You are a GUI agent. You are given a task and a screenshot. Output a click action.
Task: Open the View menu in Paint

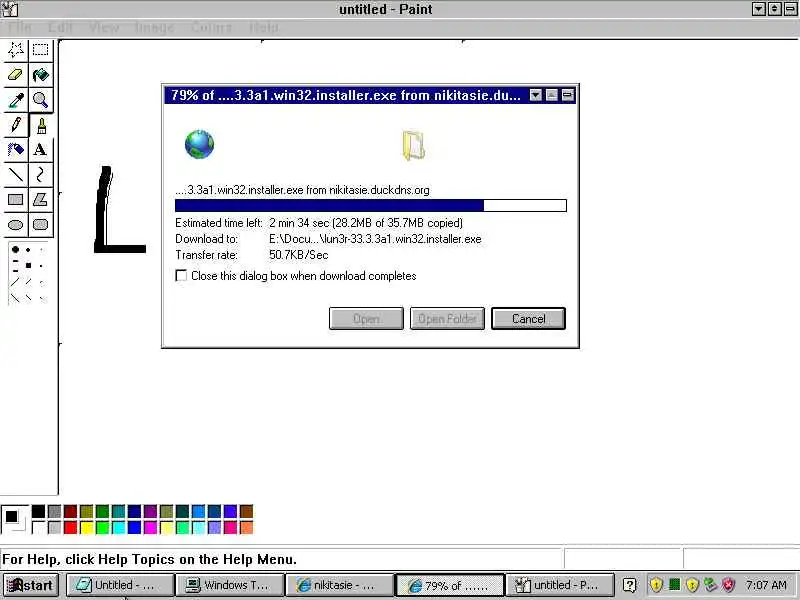[x=104, y=28]
